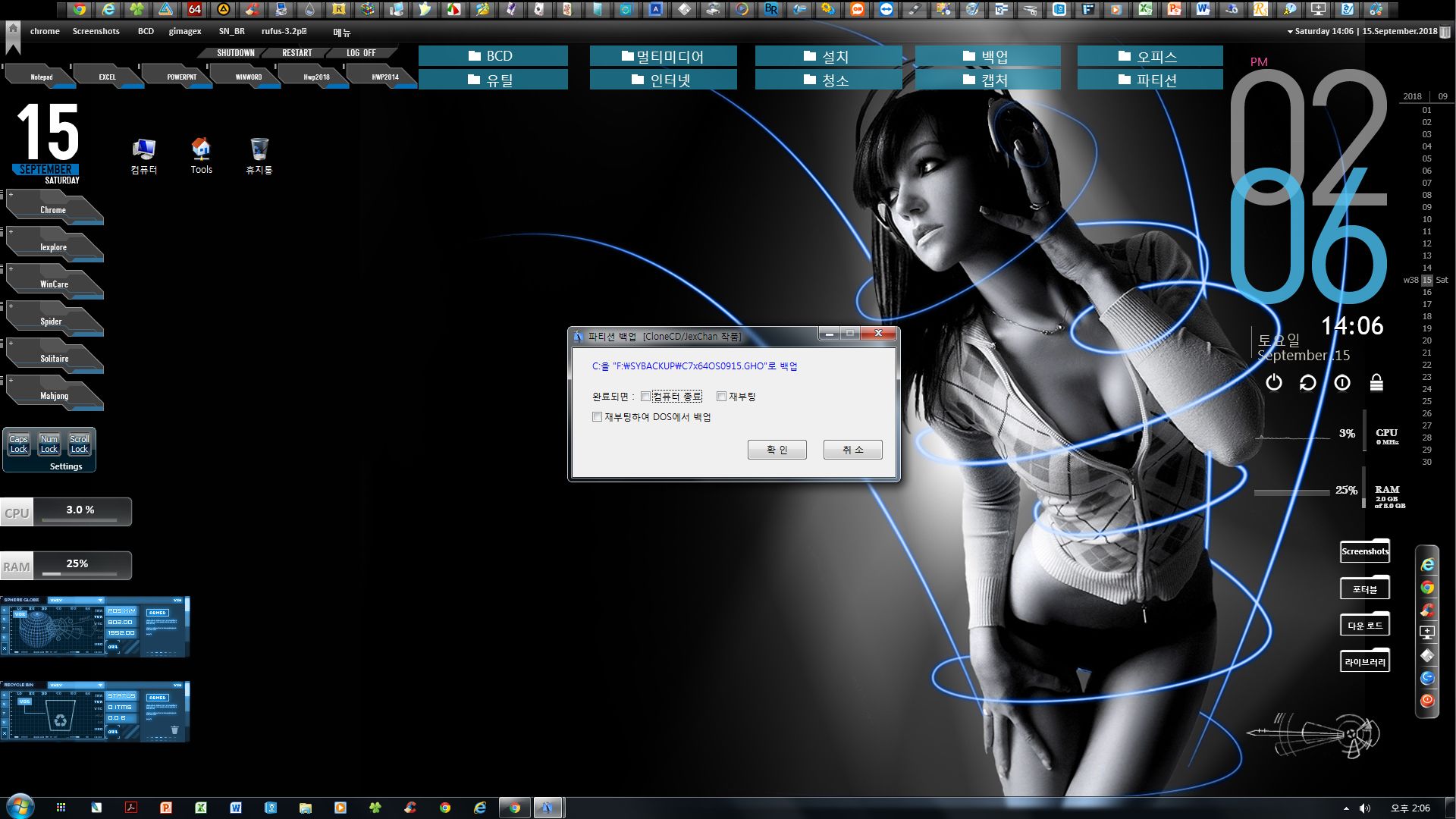Viewport: 1456px width, 819px height.
Task: Click the power icon under the clock
Action: pos(1274,382)
